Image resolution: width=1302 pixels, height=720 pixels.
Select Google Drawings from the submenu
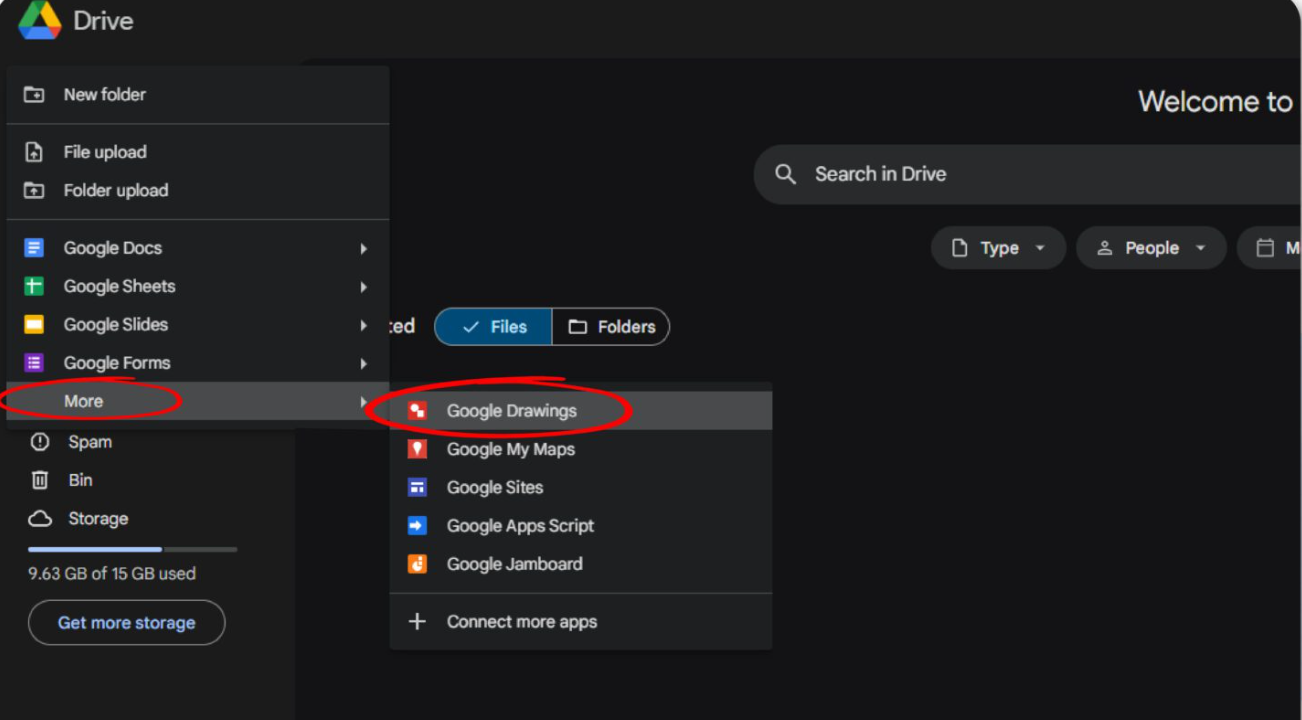pos(511,411)
